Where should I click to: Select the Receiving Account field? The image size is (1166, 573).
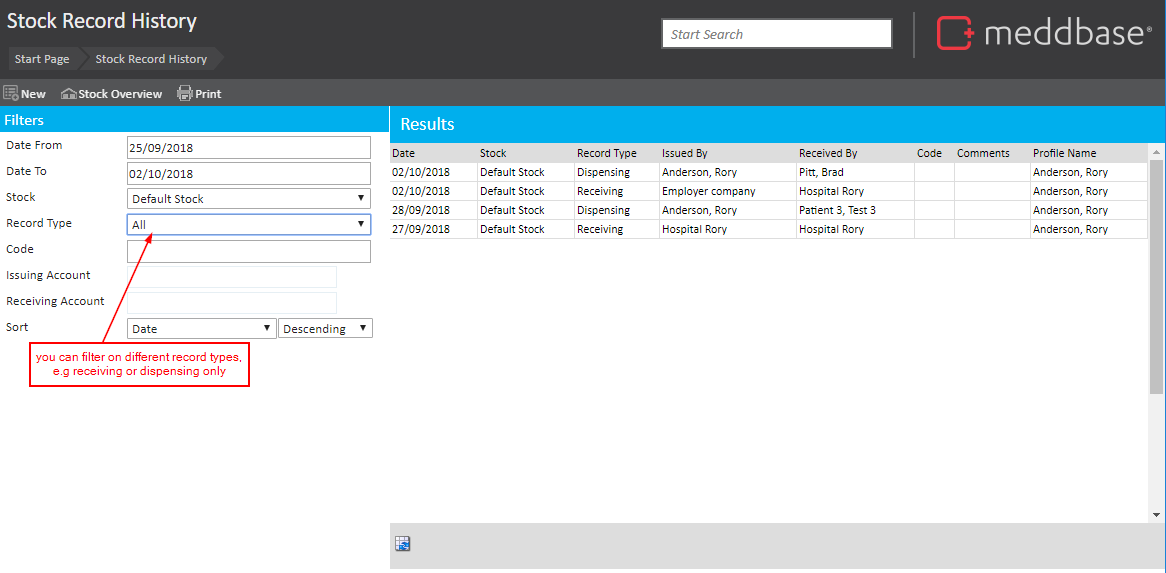tap(232, 303)
